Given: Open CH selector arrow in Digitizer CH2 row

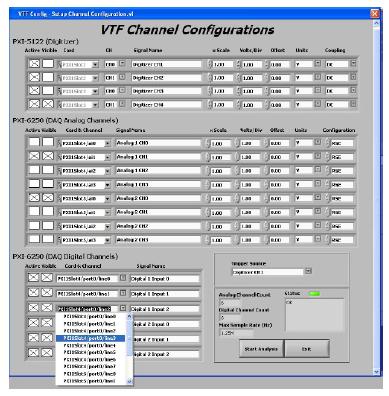Looking at the screenshot, I should tap(122, 77).
